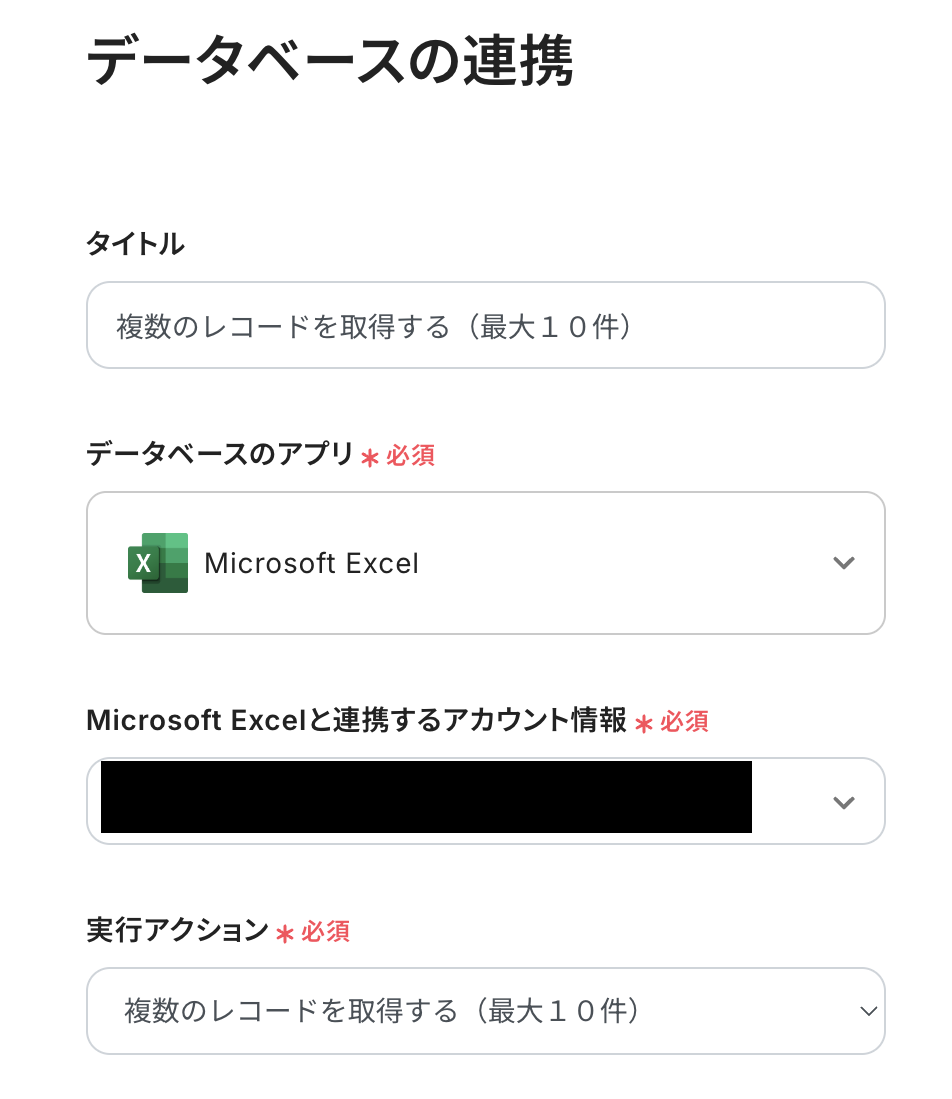The width and height of the screenshot is (952, 1099).
Task: Select the Microsoft Excel text in app selector
Action: pyautogui.click(x=311, y=564)
